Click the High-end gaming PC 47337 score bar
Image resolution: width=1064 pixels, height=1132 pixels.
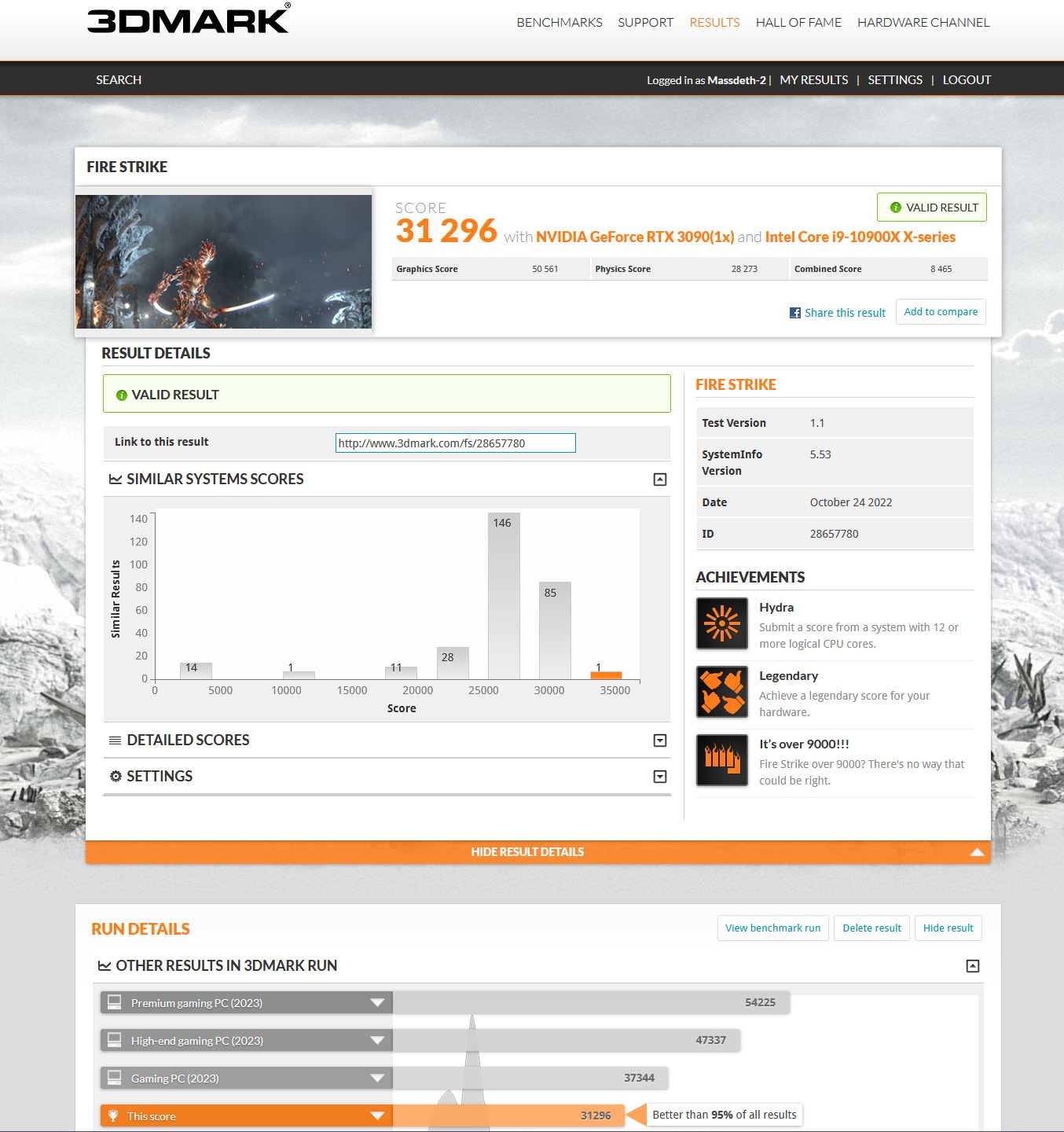(567, 1040)
